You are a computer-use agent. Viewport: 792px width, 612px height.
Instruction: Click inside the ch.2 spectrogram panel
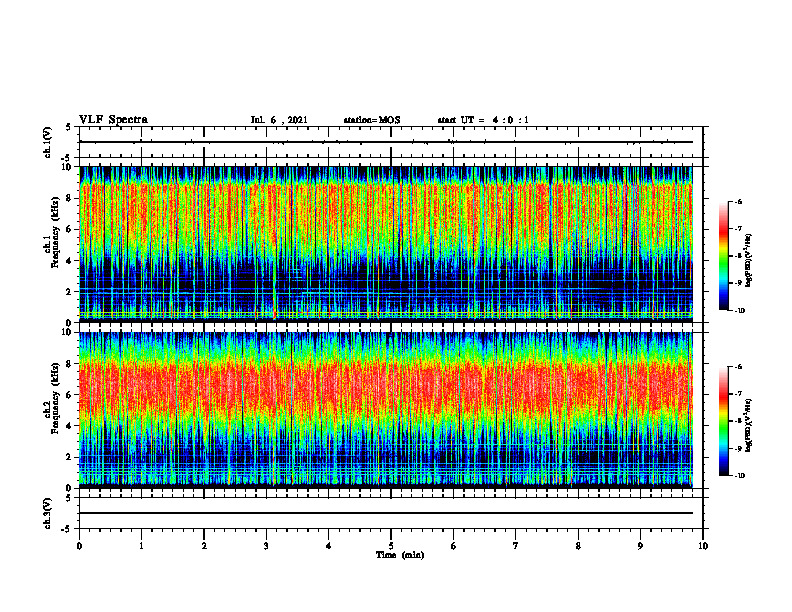click(x=386, y=410)
